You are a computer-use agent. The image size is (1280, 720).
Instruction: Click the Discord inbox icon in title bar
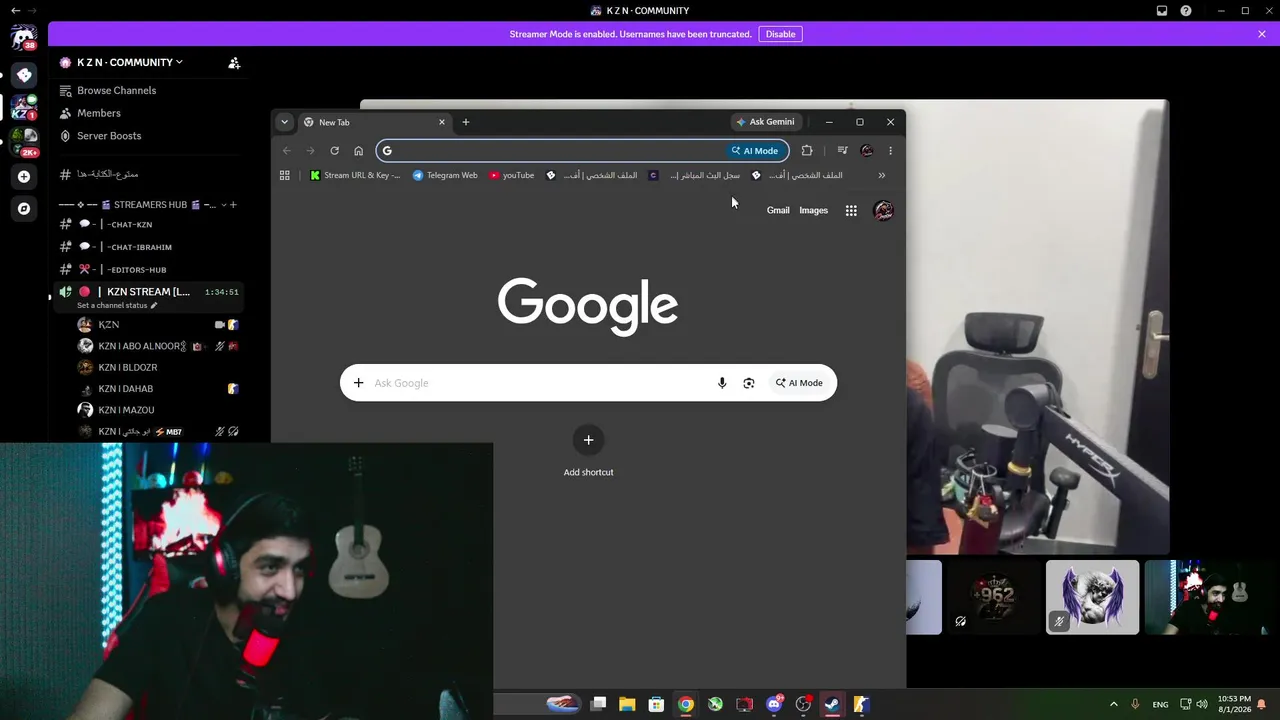coord(1162,11)
